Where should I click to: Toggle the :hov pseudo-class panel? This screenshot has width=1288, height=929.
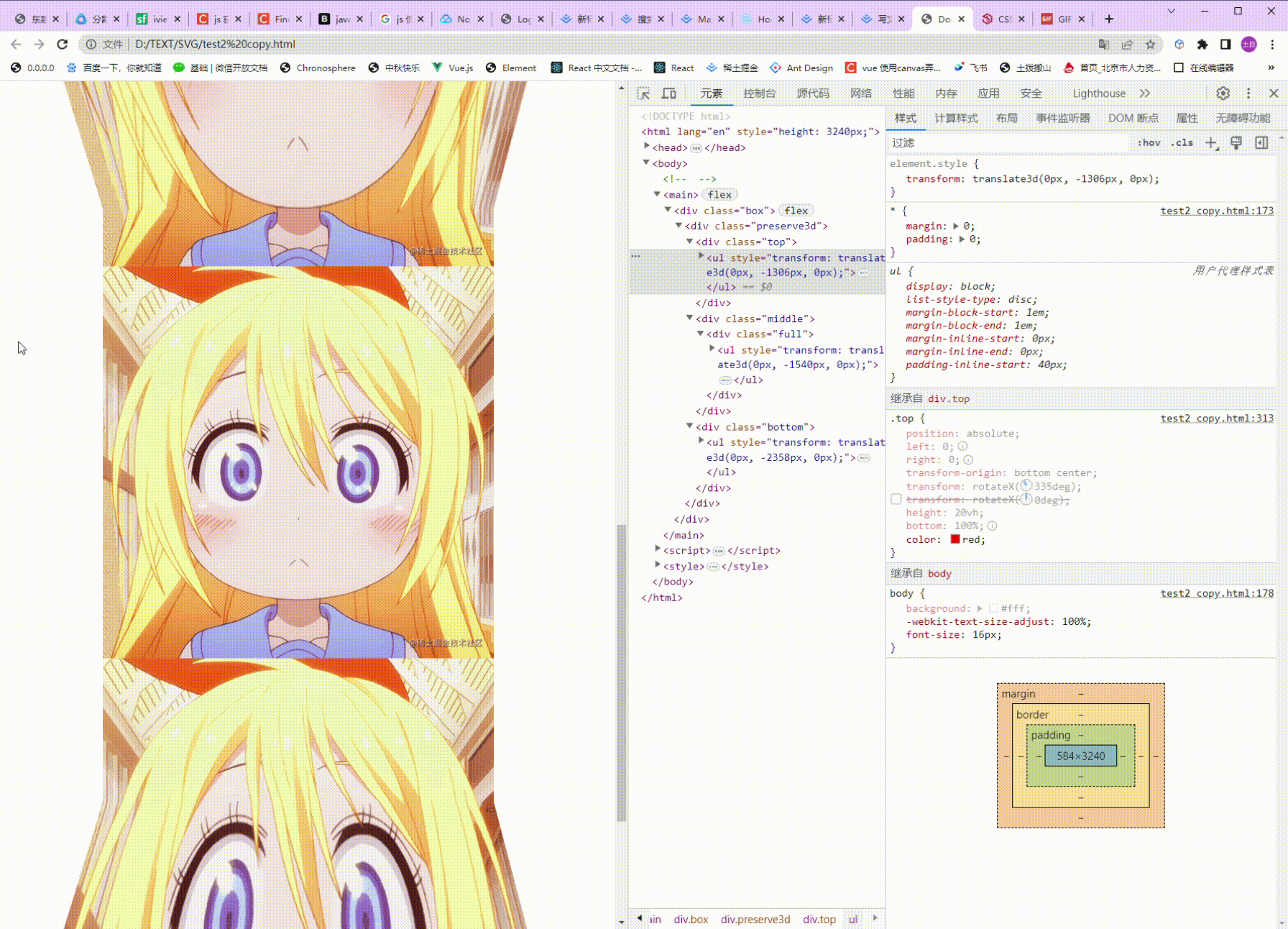(1149, 142)
